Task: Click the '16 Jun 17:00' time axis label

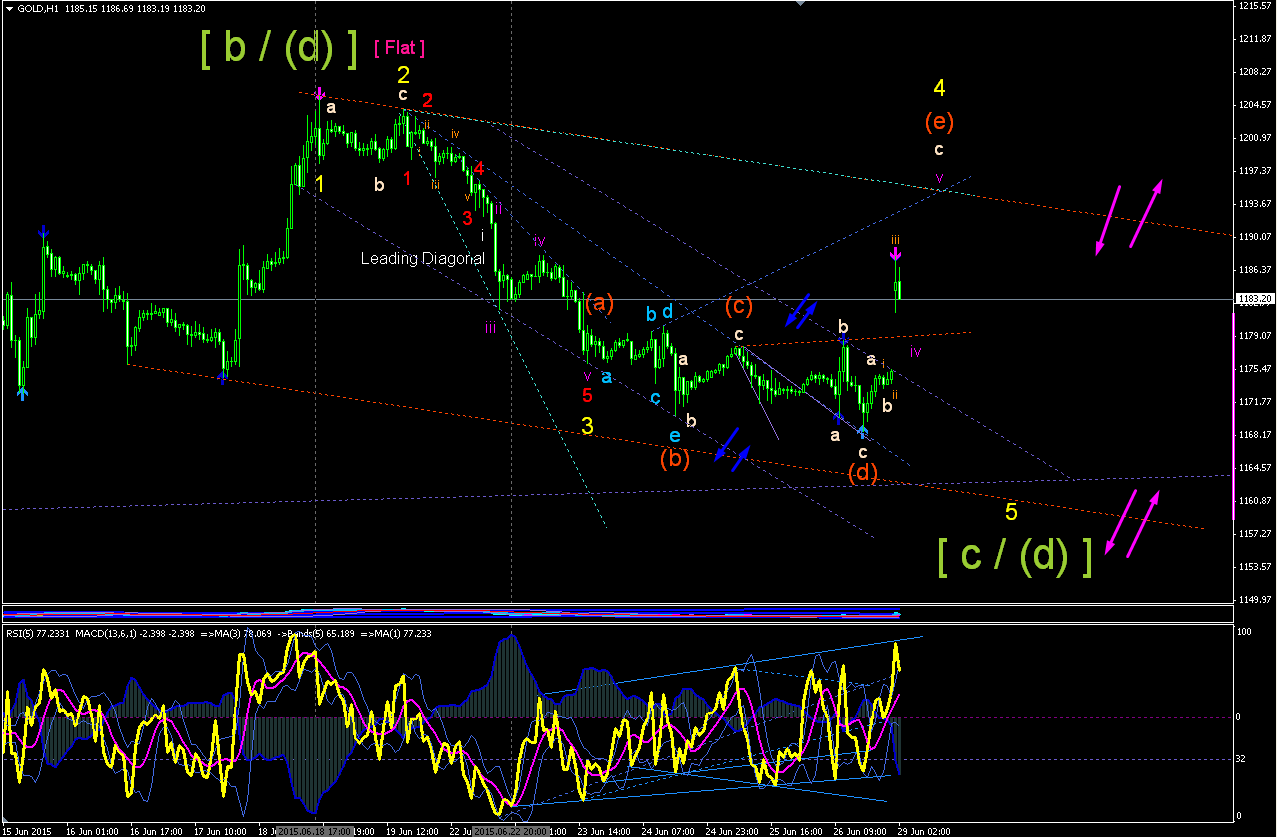Action: (x=154, y=831)
